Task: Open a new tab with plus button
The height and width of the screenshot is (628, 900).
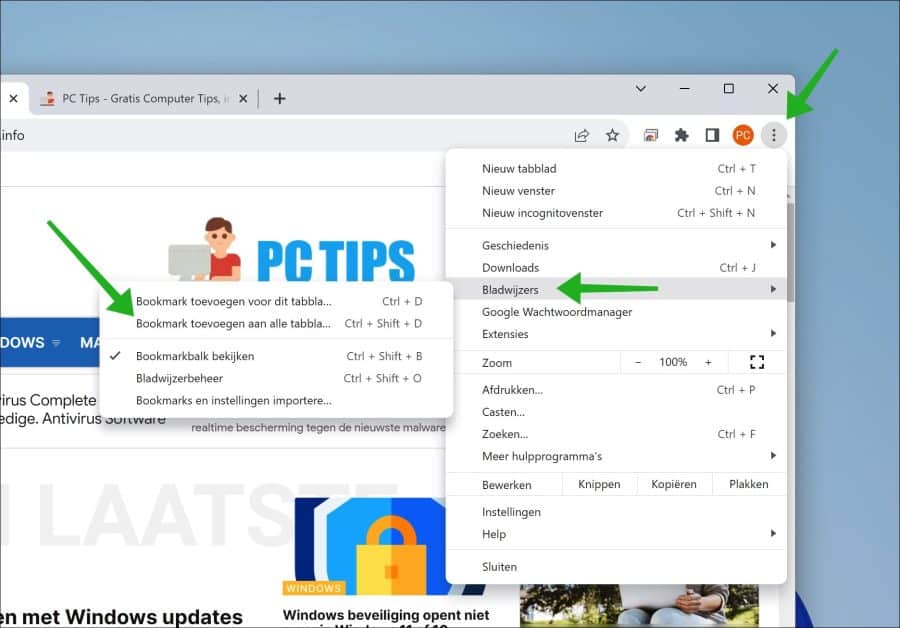Action: click(280, 99)
